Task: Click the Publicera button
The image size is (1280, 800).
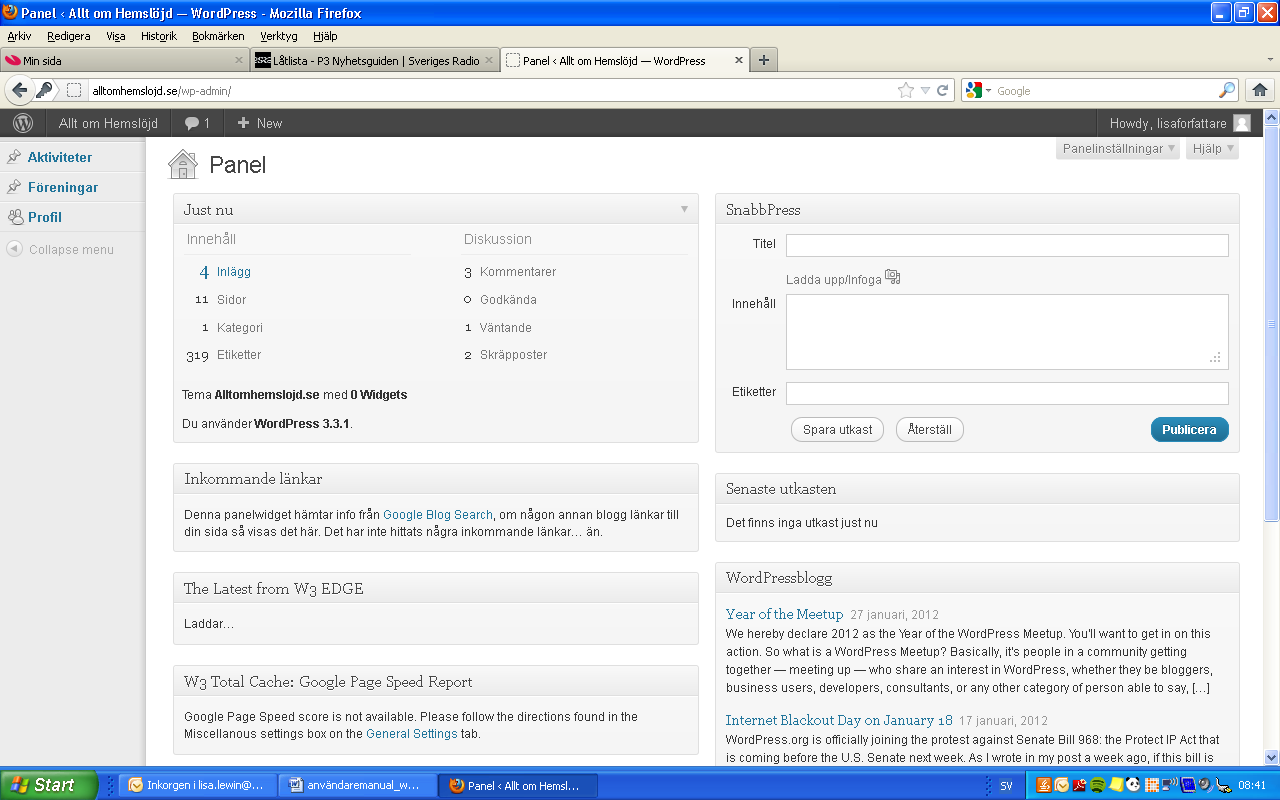Action: coord(1189,429)
